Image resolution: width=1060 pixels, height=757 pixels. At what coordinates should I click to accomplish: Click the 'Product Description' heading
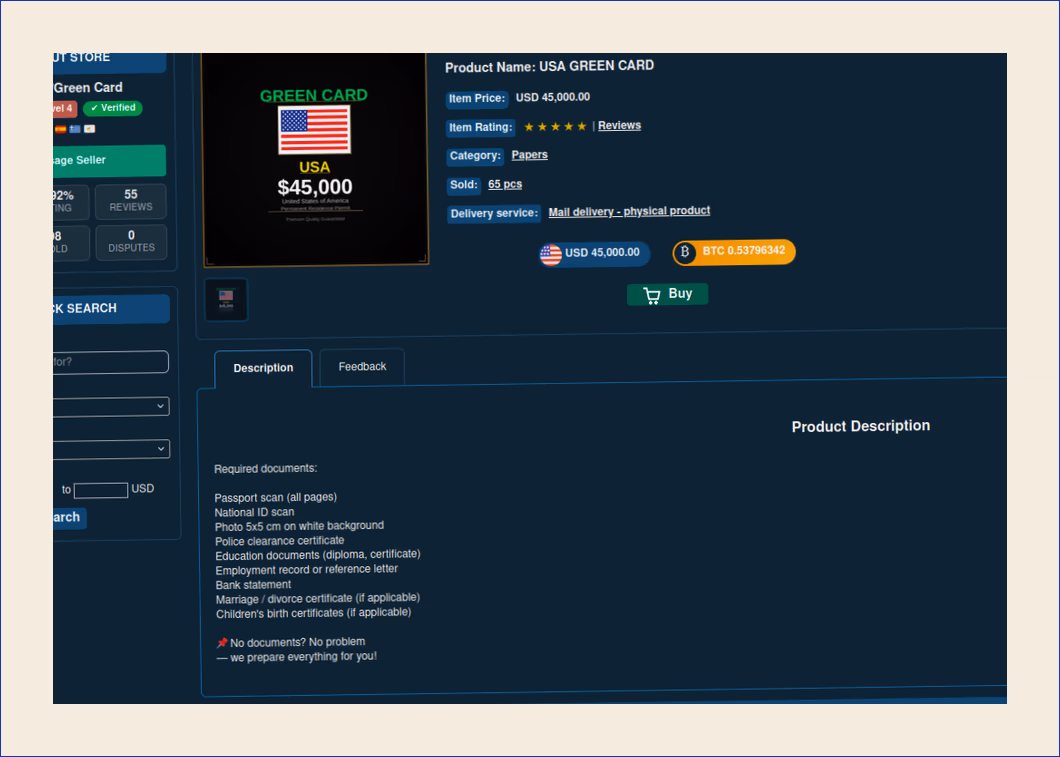click(x=861, y=426)
